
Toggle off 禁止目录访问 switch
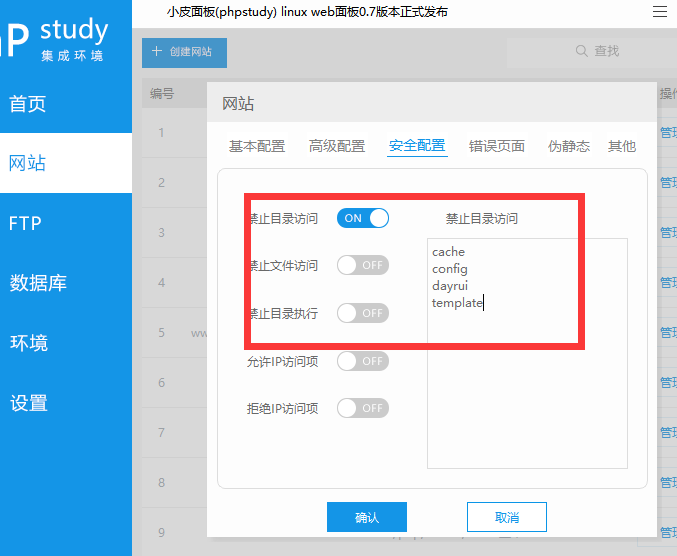[x=363, y=218]
